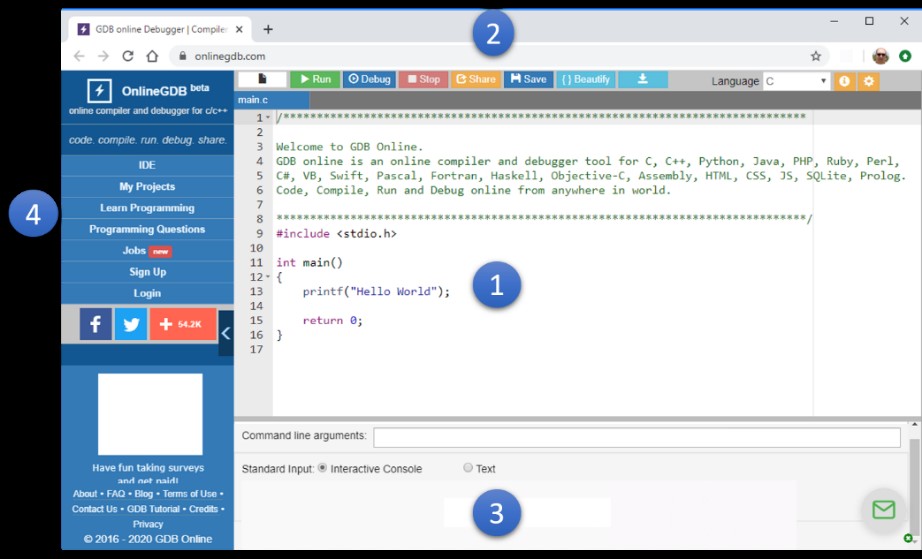Save the project with Save button
This screenshot has height=559, width=922.
pyautogui.click(x=529, y=79)
